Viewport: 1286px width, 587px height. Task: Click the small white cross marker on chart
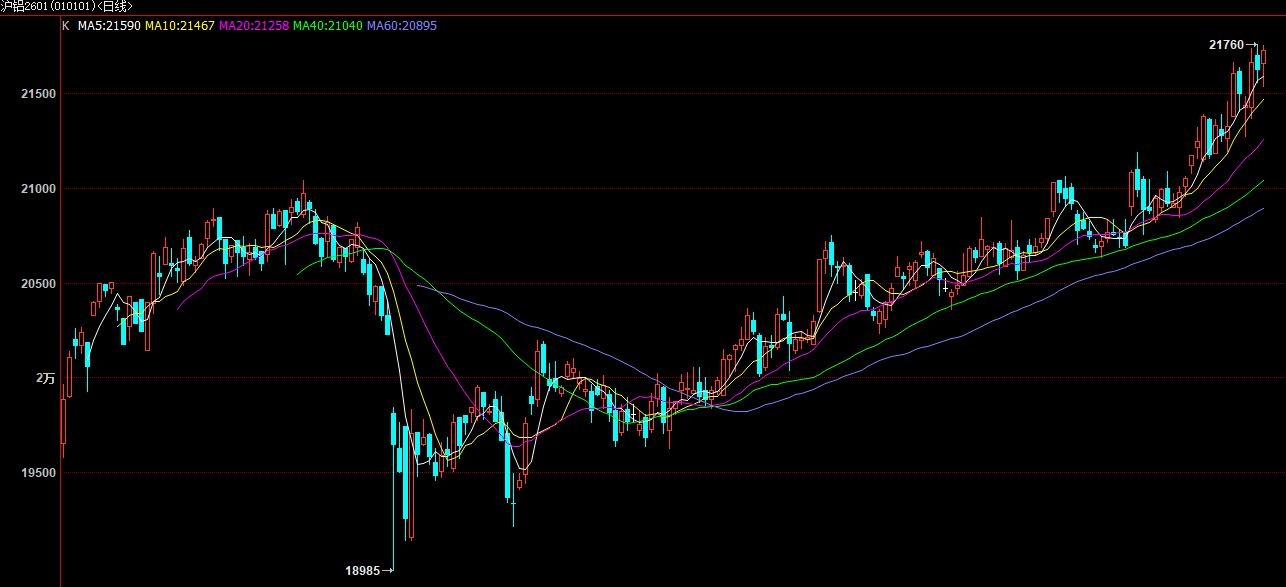[943, 286]
